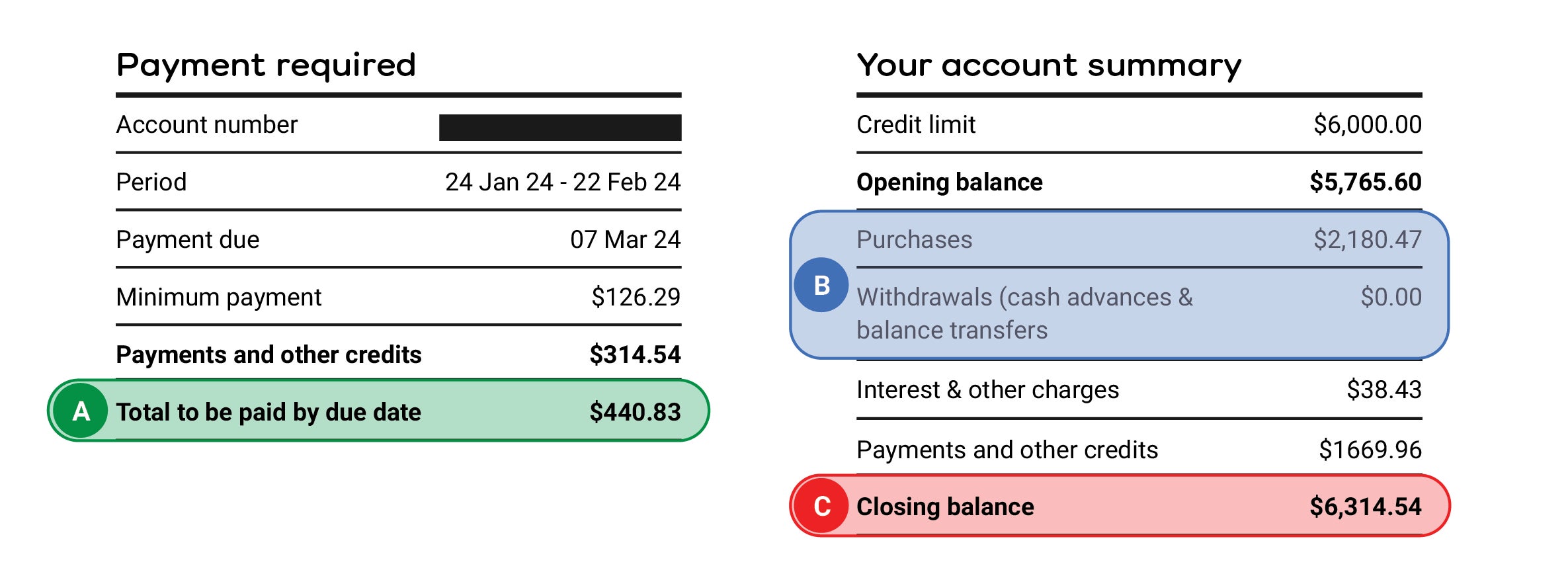Click the redacted account number bar
Viewport: 1568px width, 570px height.
559,127
